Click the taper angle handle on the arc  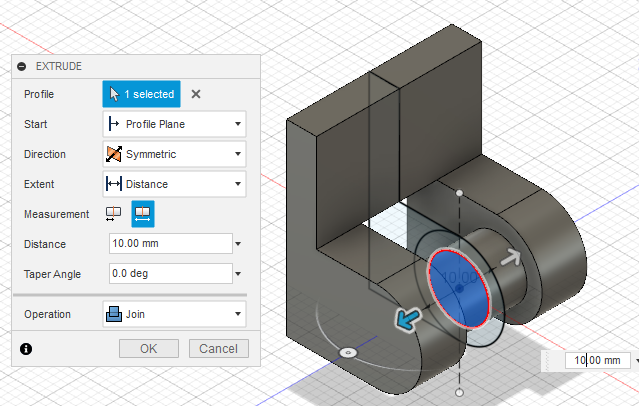point(348,352)
